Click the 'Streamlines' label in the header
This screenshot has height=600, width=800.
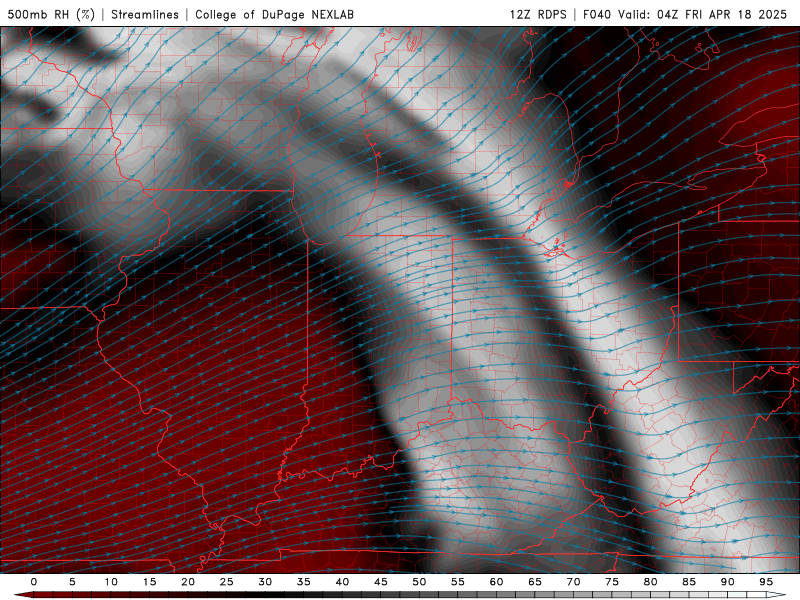tap(145, 14)
